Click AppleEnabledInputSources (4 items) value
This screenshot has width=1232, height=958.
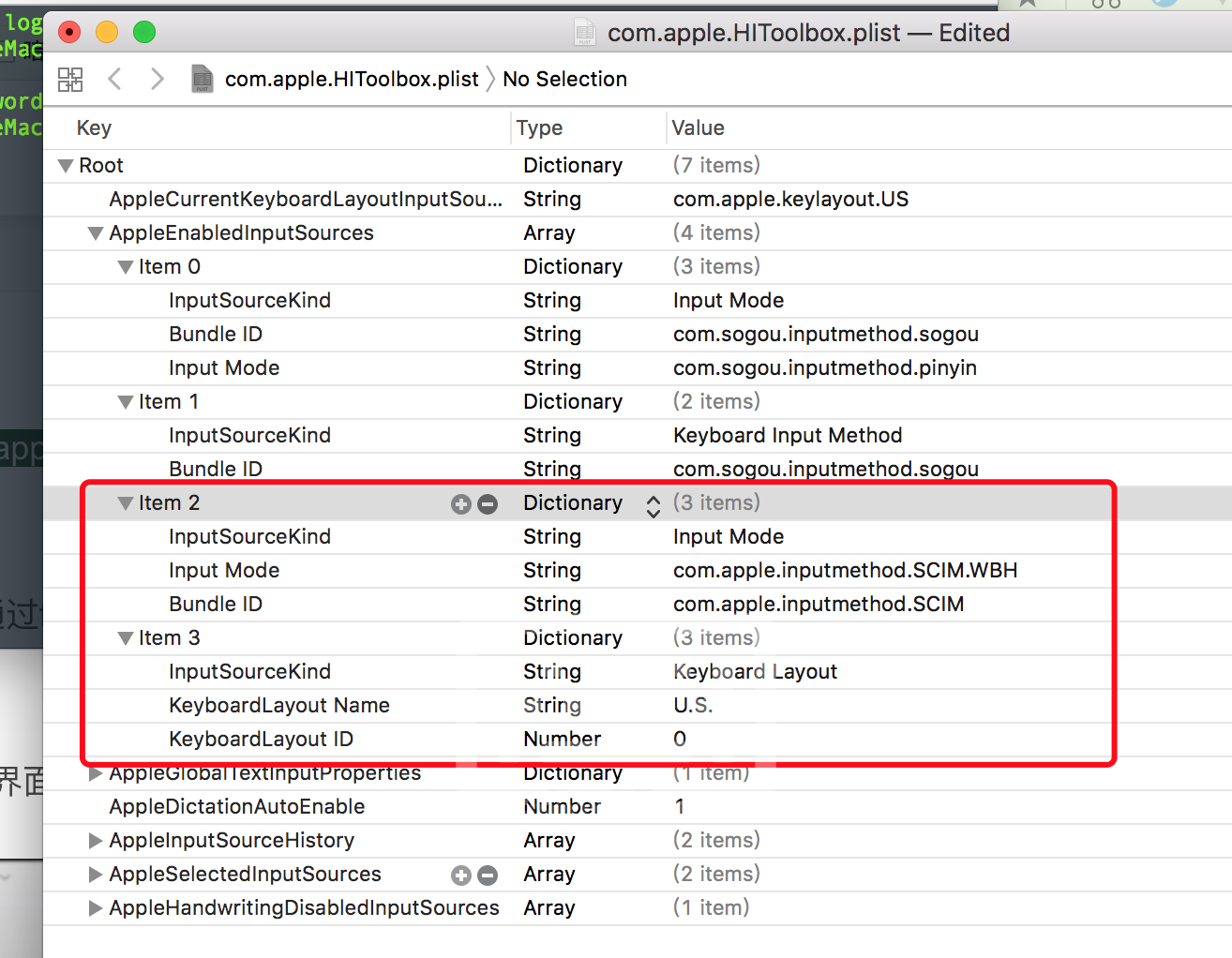716,232
